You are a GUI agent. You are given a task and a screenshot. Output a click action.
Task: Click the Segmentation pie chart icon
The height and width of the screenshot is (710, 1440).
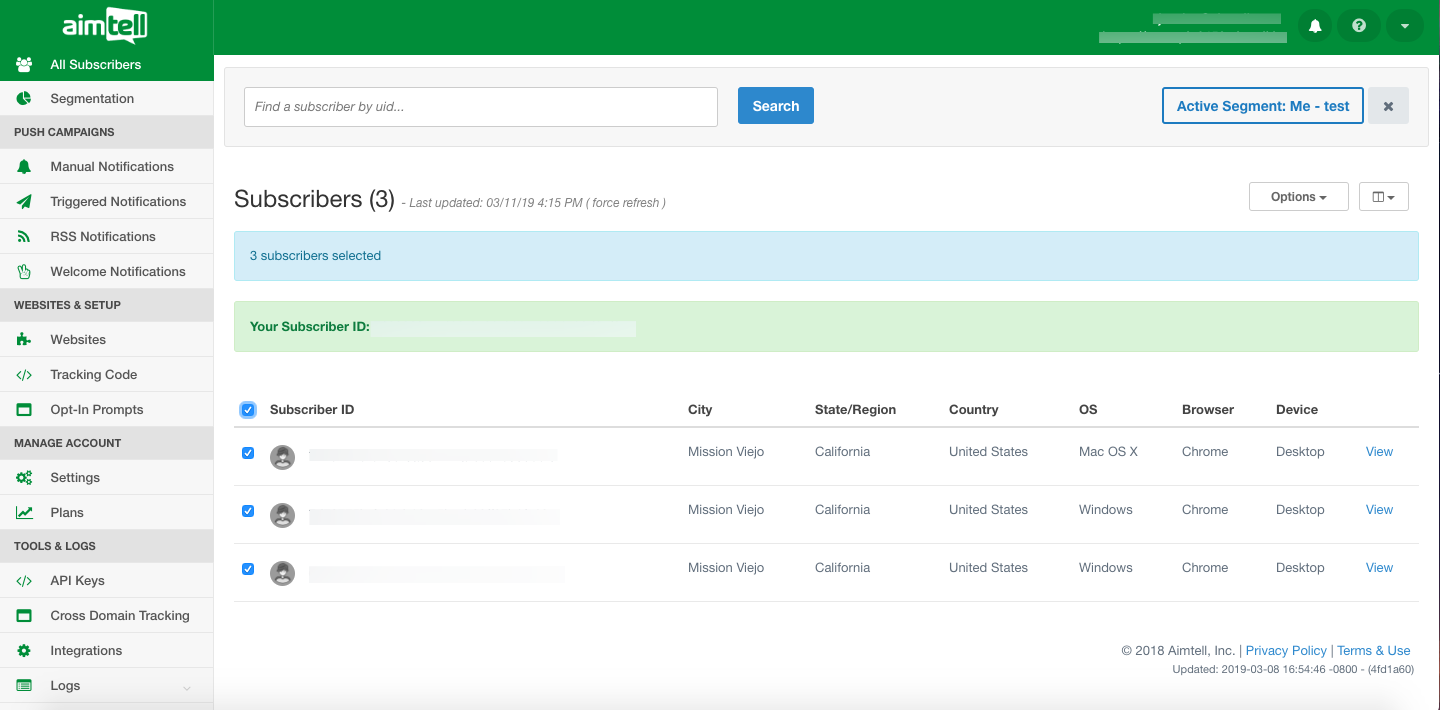tap(24, 98)
